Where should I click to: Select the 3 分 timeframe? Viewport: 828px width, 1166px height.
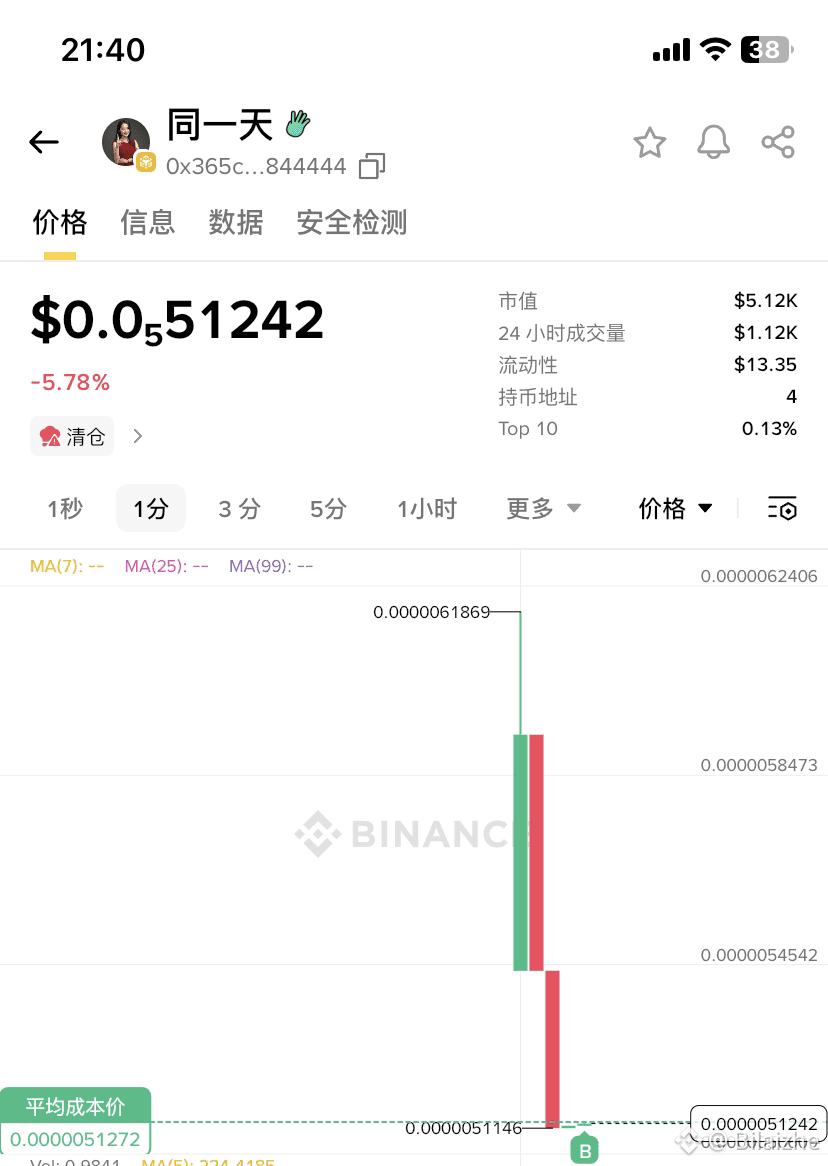[239, 509]
